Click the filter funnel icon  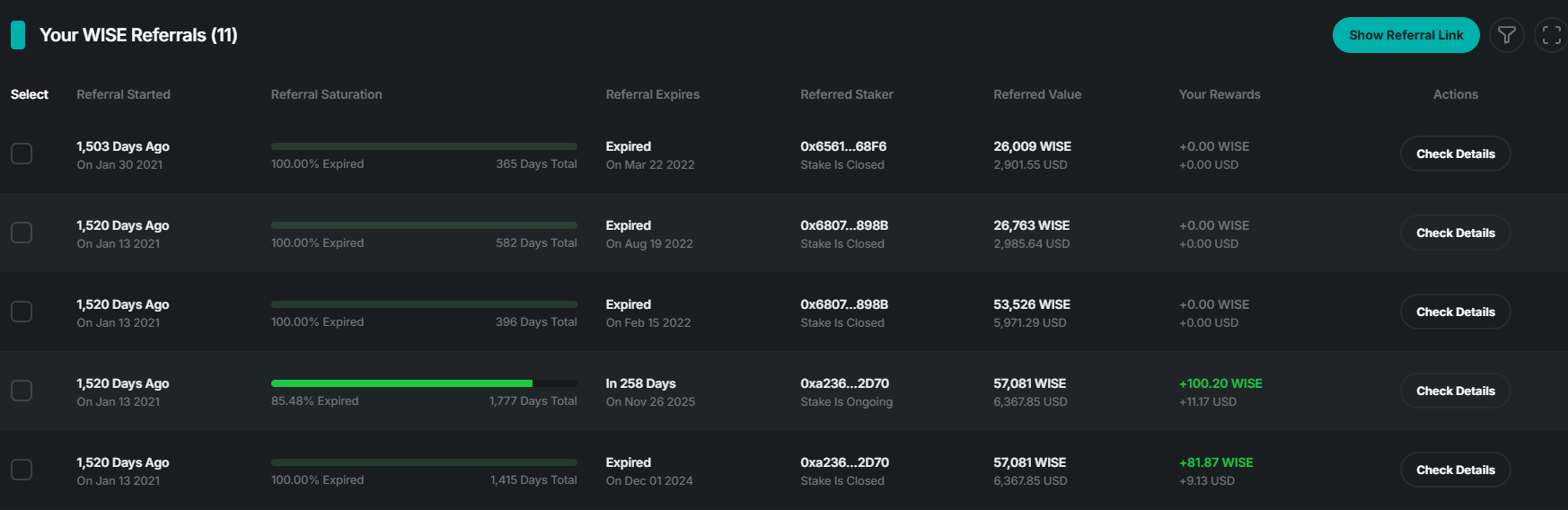pyautogui.click(x=1506, y=35)
